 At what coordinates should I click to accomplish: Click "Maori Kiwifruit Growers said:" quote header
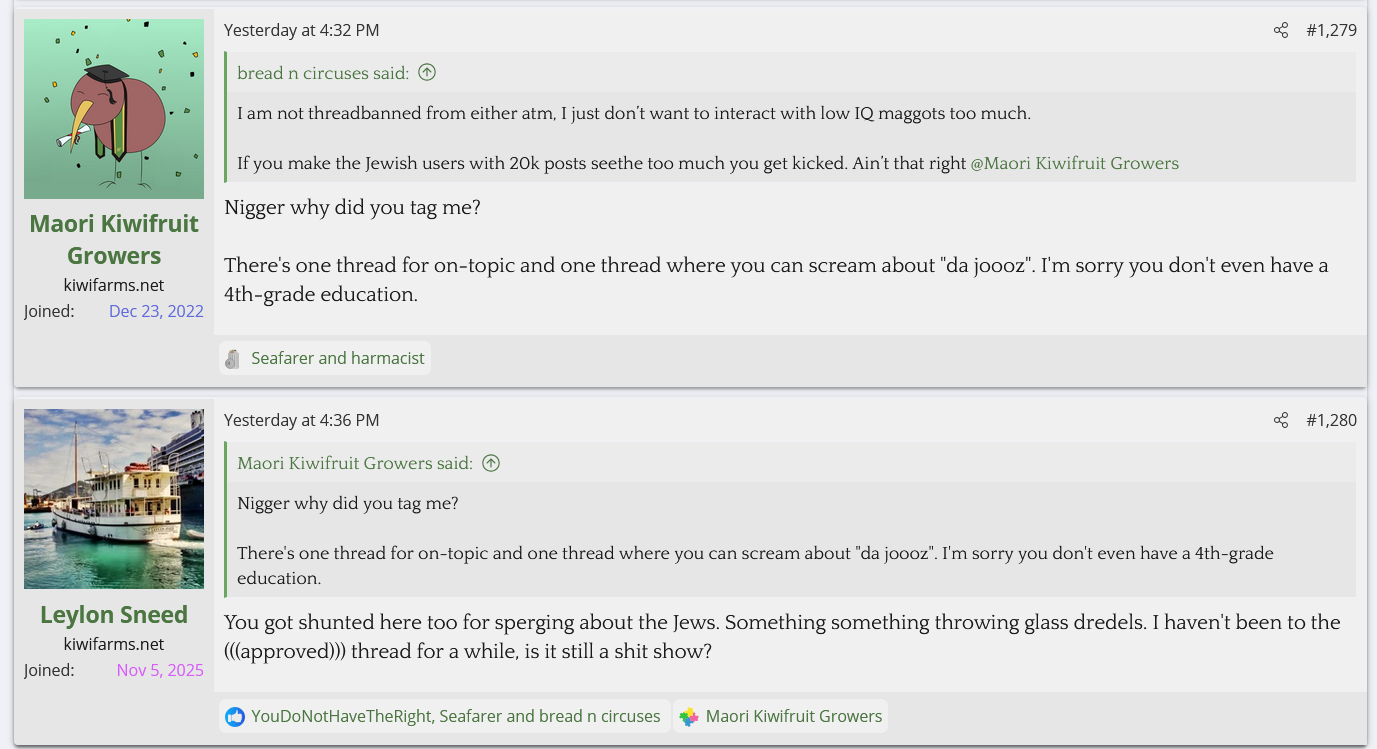(x=355, y=463)
